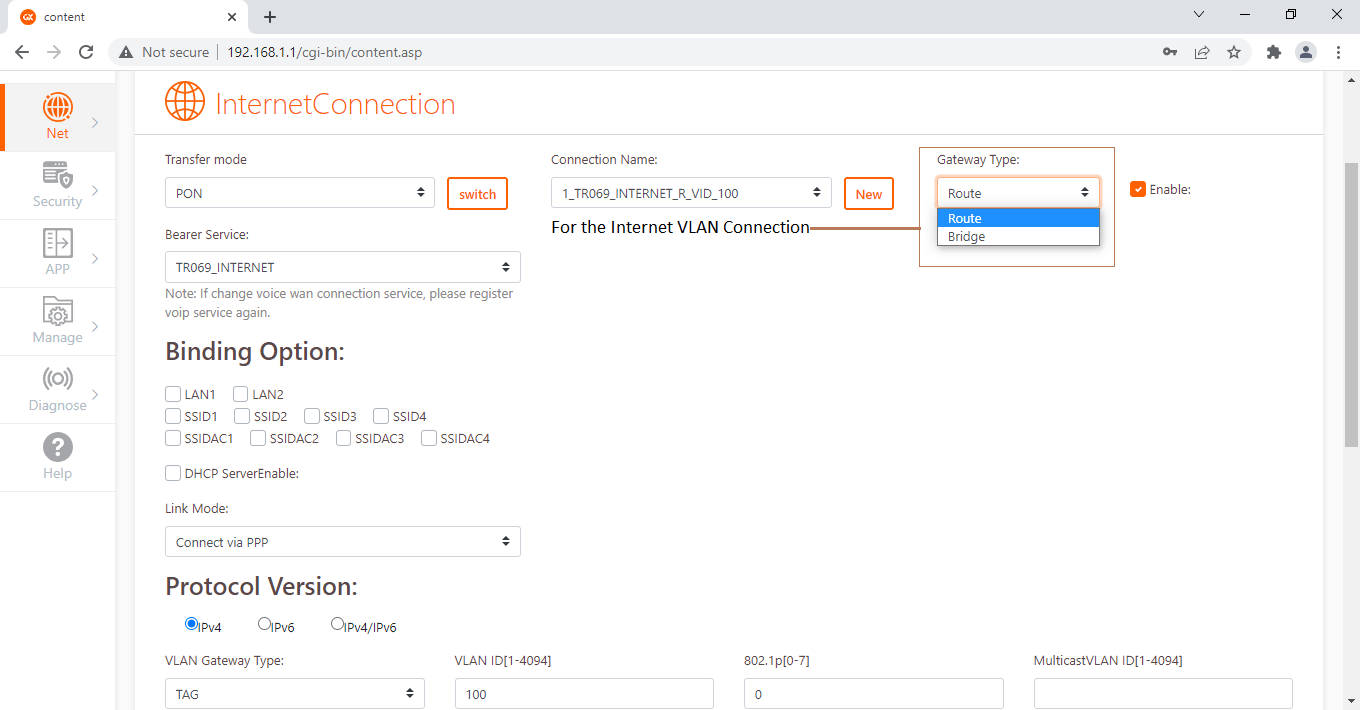The width and height of the screenshot is (1360, 710).
Task: Enable DHCP ServerEnable
Action: [x=172, y=473]
